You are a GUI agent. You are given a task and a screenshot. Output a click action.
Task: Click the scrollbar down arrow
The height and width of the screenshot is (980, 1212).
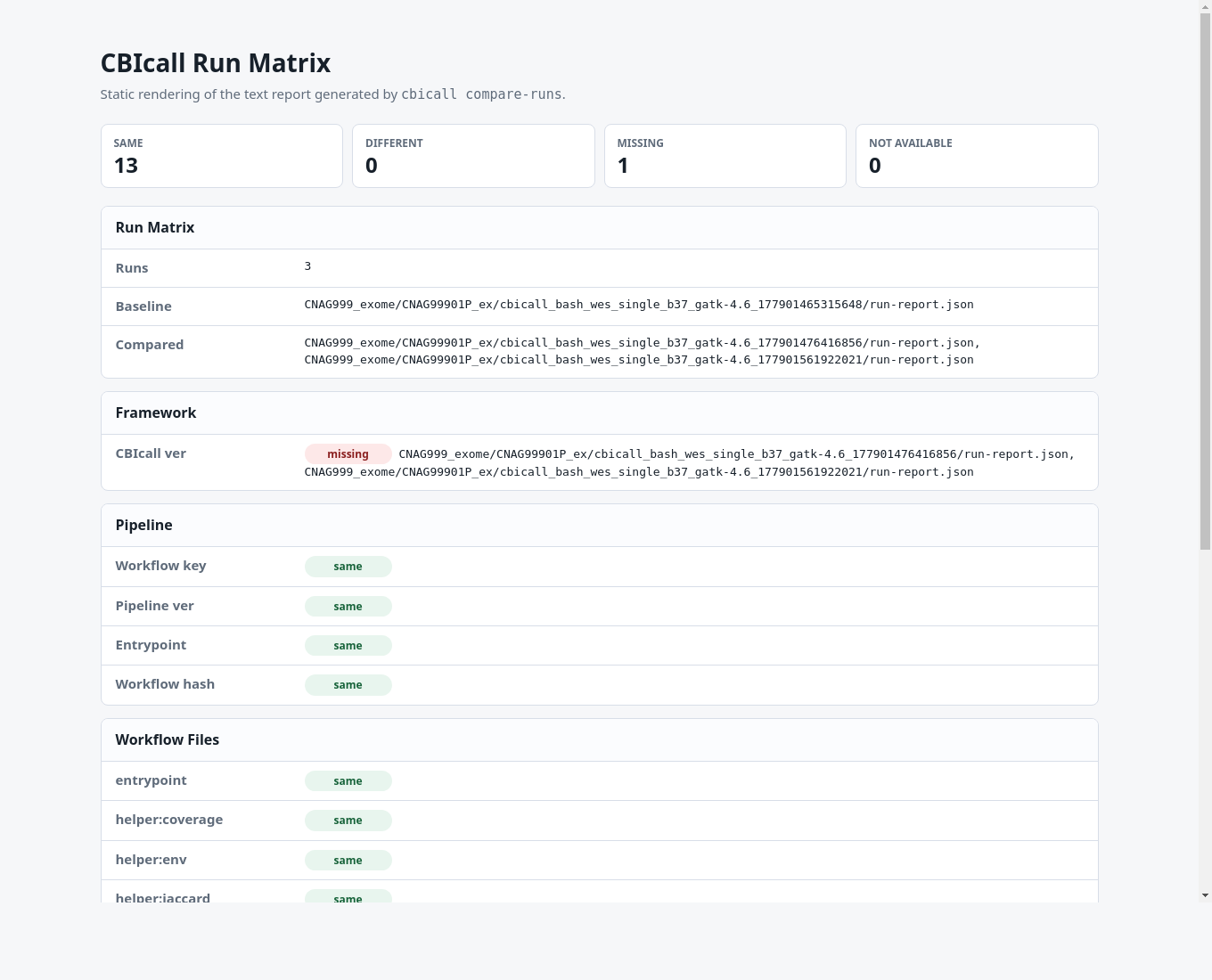coord(1206,895)
